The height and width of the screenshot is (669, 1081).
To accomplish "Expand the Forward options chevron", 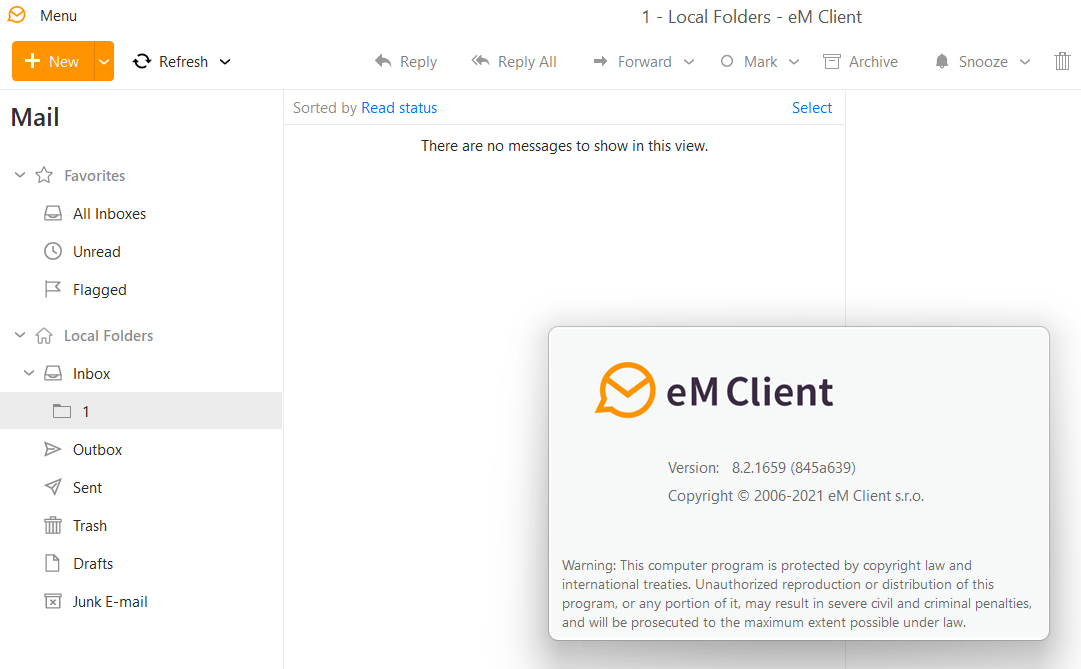I will [x=689, y=61].
